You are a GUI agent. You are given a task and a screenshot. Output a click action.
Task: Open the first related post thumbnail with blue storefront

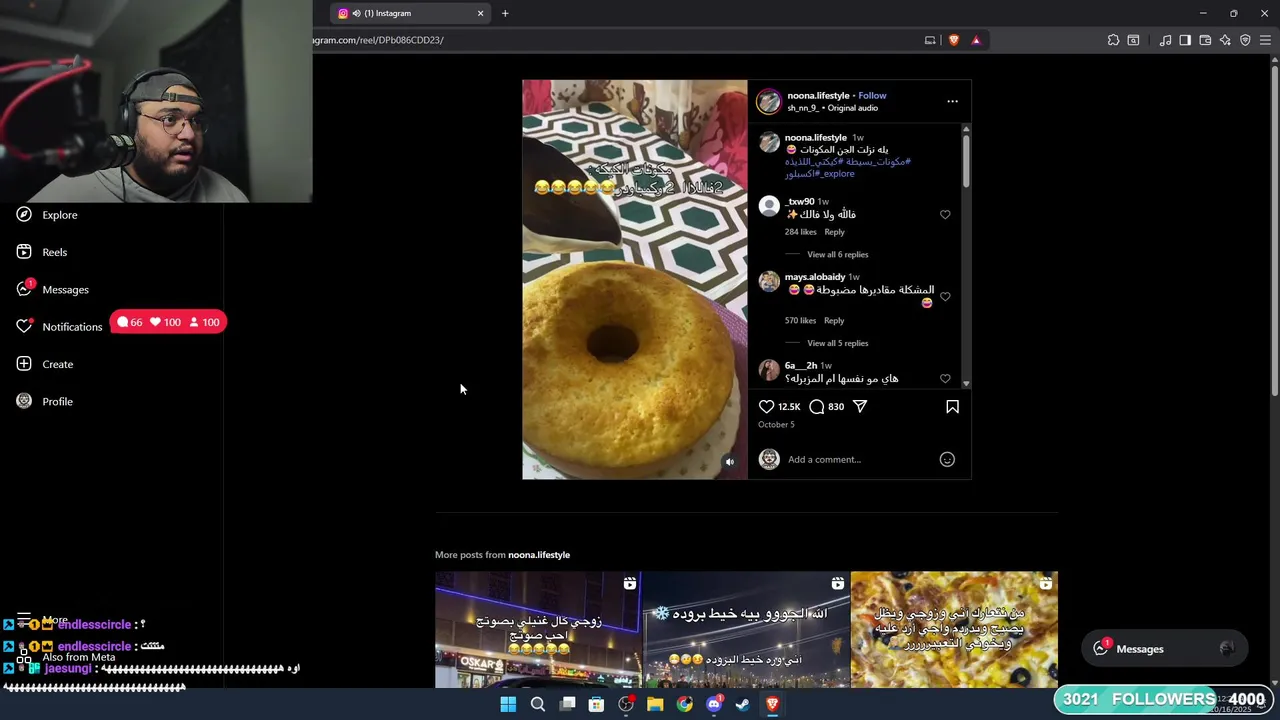538,630
